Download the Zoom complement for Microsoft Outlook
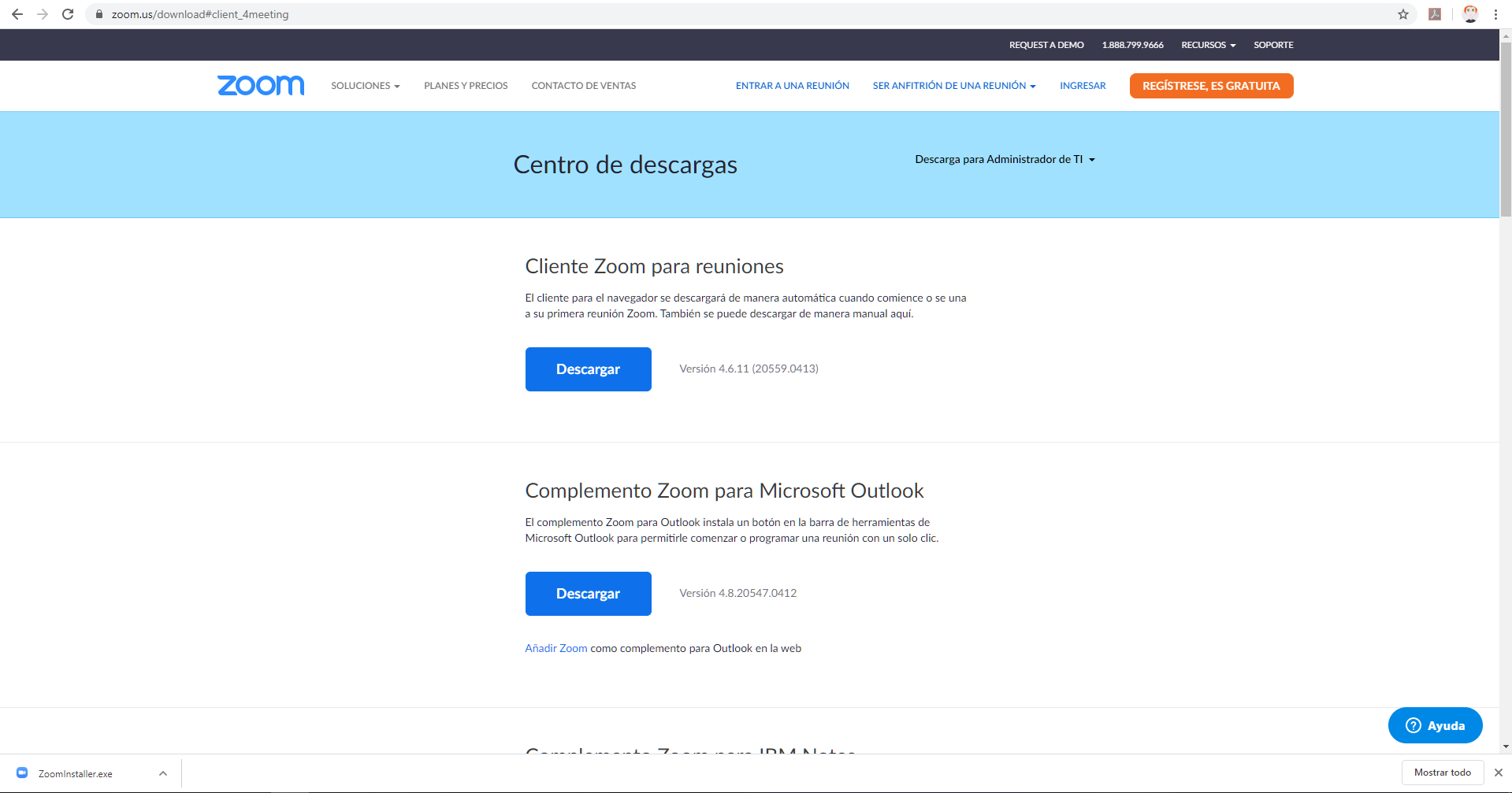 click(588, 594)
